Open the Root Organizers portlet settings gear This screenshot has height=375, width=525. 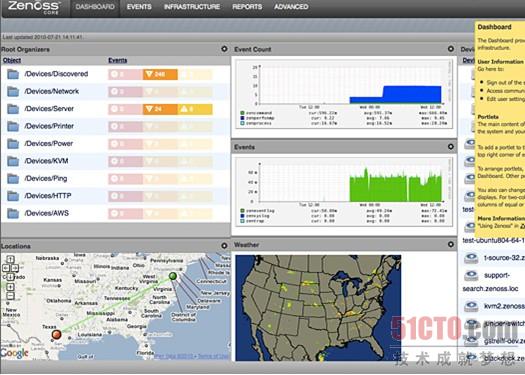pyautogui.click(x=224, y=49)
